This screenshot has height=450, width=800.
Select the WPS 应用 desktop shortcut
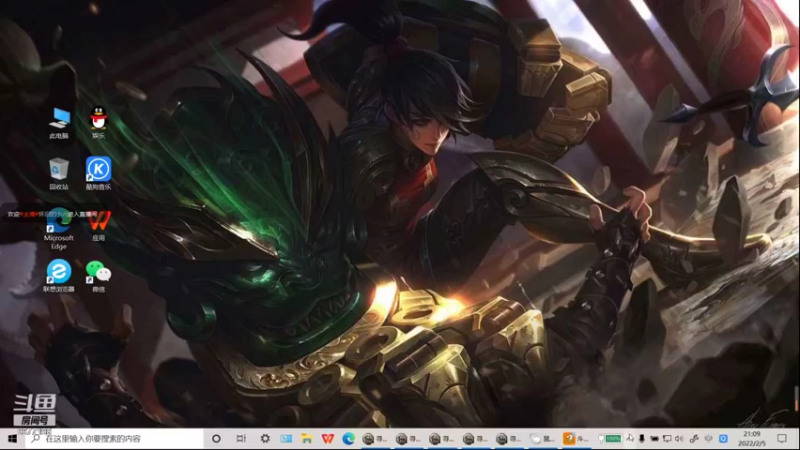(98, 226)
